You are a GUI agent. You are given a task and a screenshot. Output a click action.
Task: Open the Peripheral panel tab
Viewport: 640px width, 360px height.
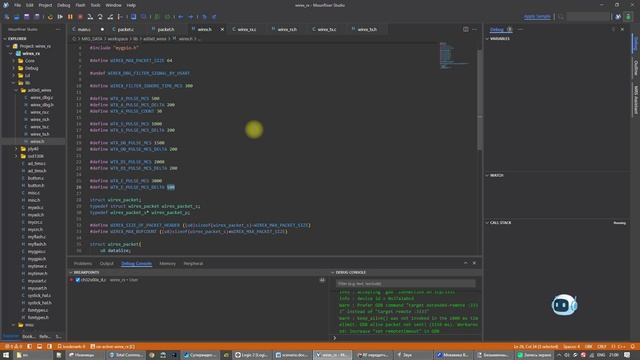pyautogui.click(x=193, y=264)
